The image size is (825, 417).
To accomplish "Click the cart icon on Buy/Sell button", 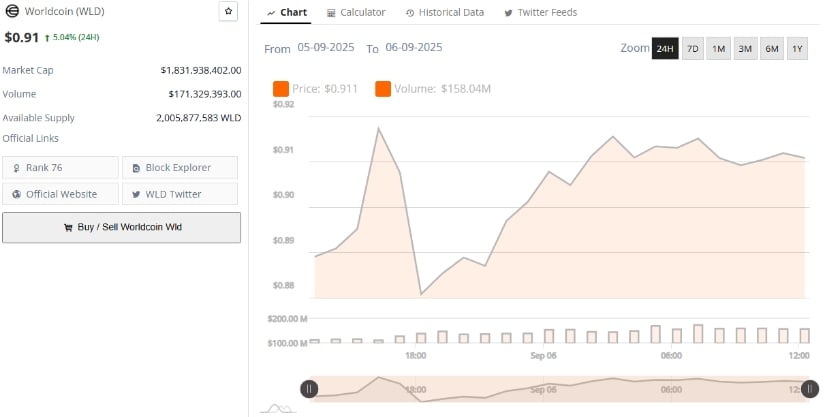I will (68, 228).
